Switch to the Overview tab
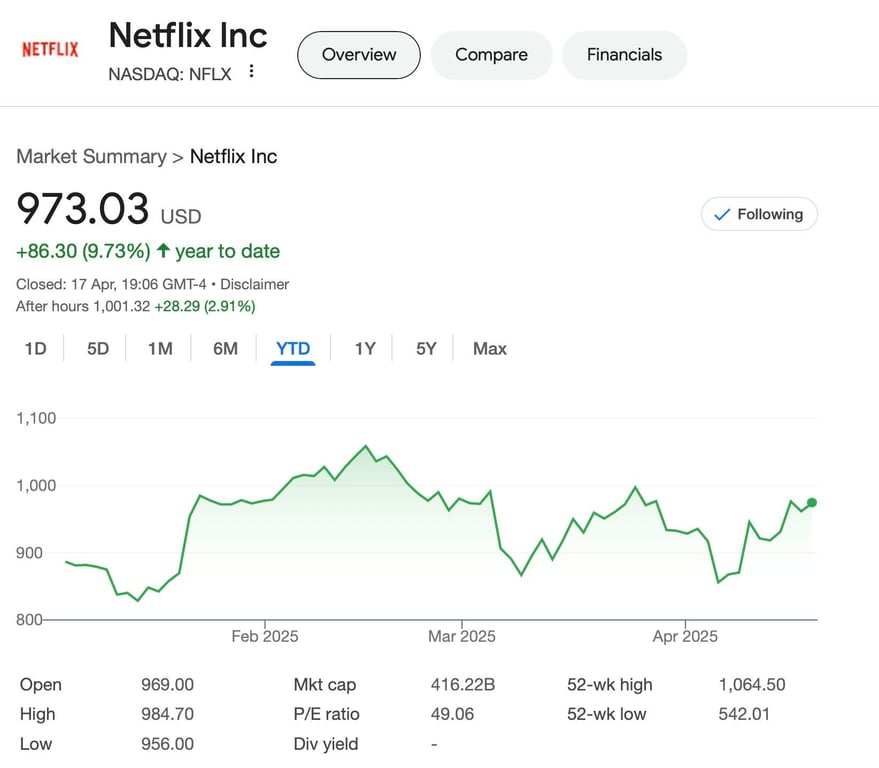 (359, 55)
